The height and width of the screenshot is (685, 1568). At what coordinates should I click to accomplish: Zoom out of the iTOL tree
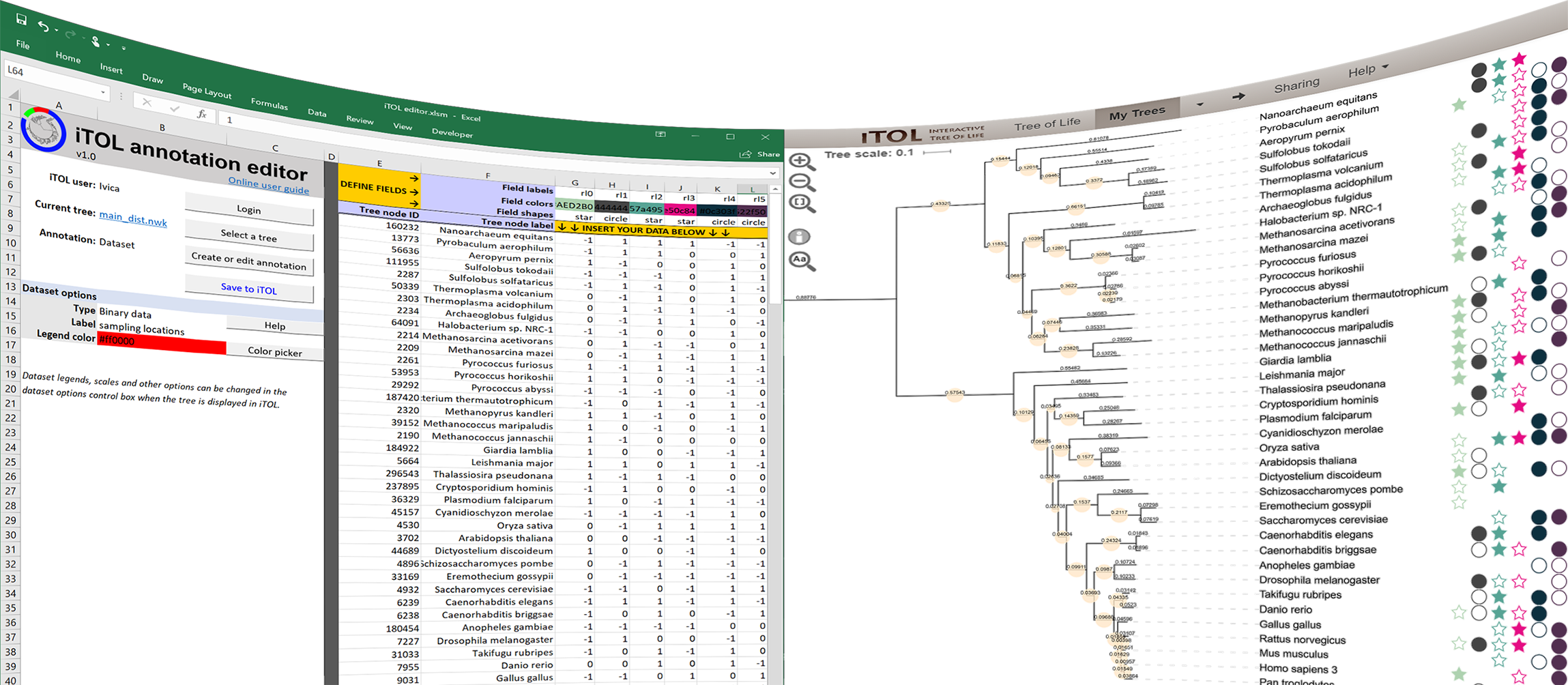[802, 182]
